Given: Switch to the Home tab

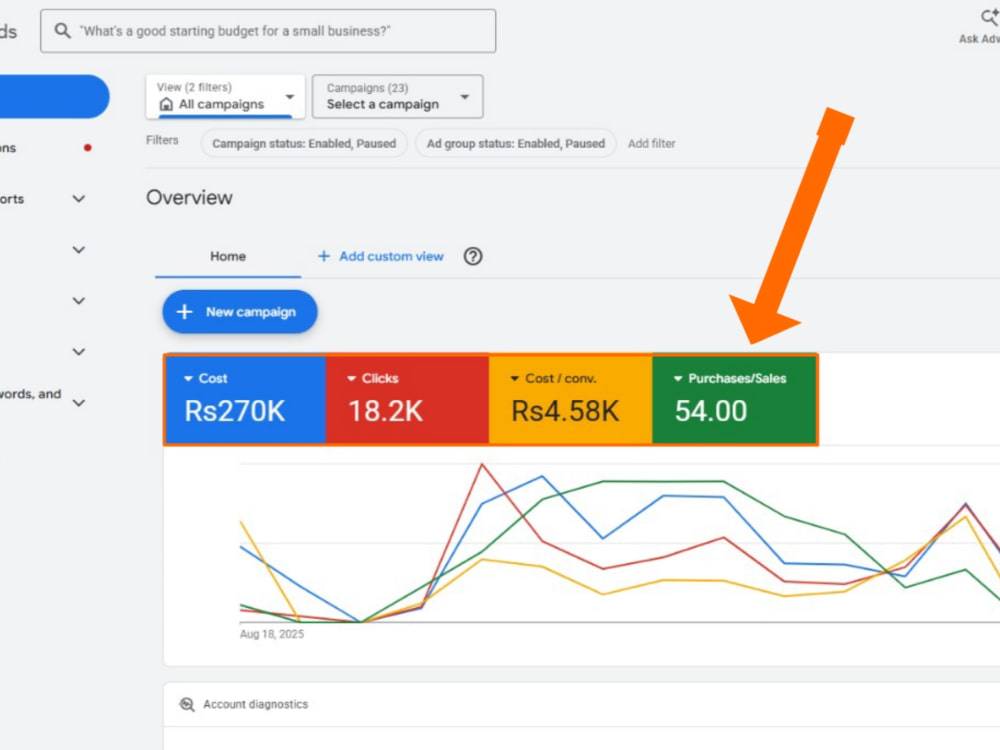Looking at the screenshot, I should coord(228,256).
